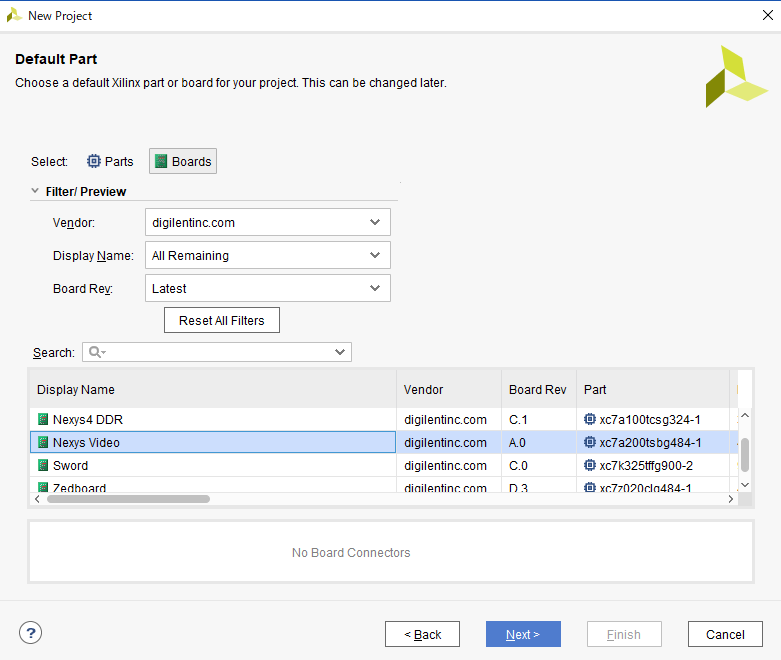Screen dimensions: 781x660
Task: Sort by Board Rev column header
Action: tap(537, 390)
